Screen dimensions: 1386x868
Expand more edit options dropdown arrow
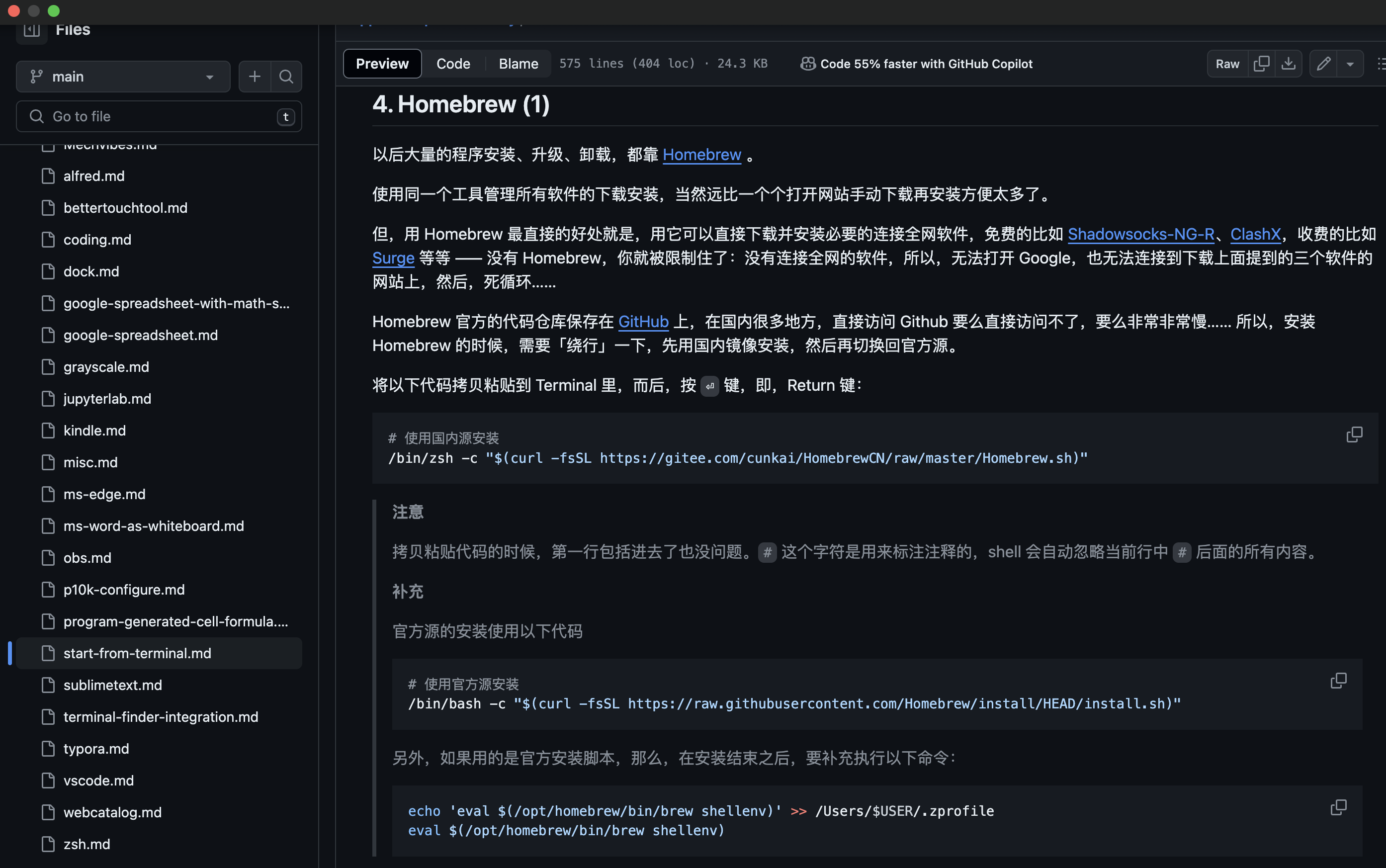pos(1350,64)
